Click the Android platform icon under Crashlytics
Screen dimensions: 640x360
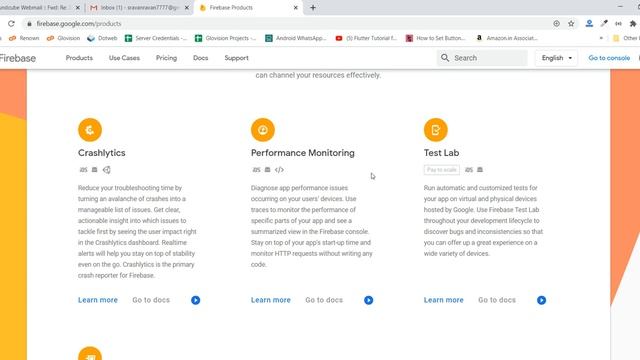pos(94,170)
